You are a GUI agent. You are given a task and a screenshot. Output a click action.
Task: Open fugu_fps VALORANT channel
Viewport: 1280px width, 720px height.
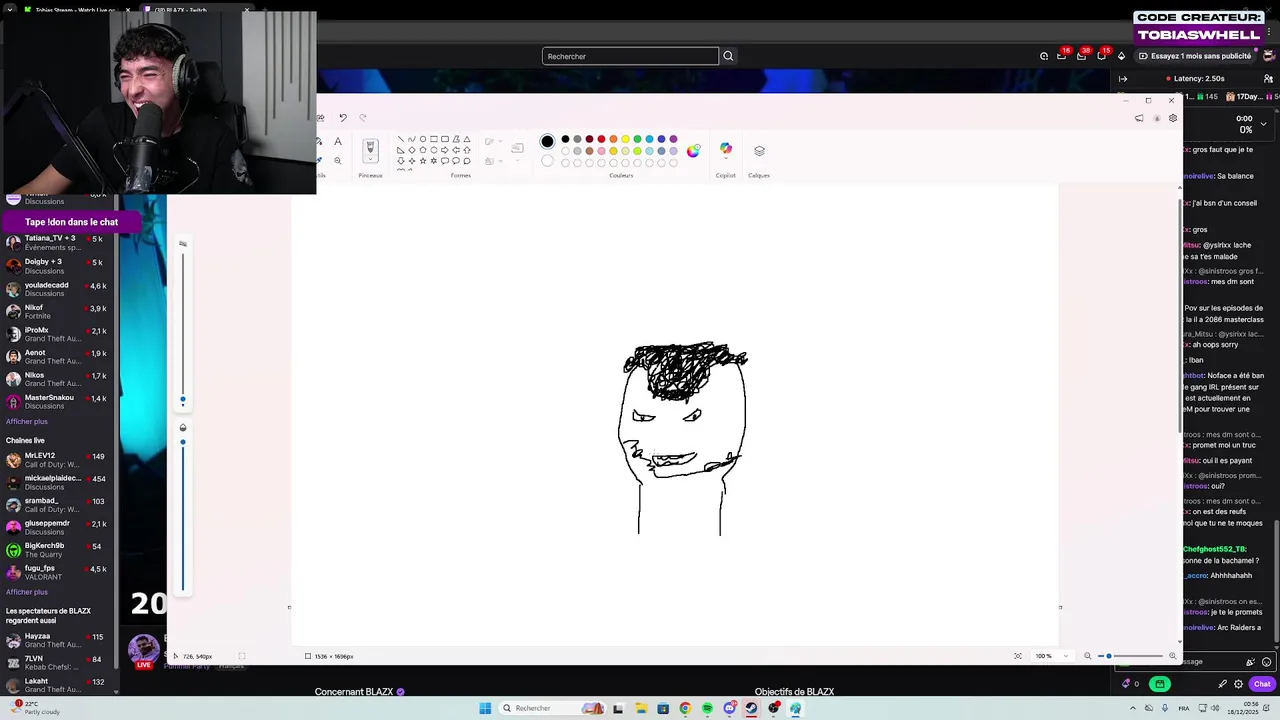click(58, 572)
